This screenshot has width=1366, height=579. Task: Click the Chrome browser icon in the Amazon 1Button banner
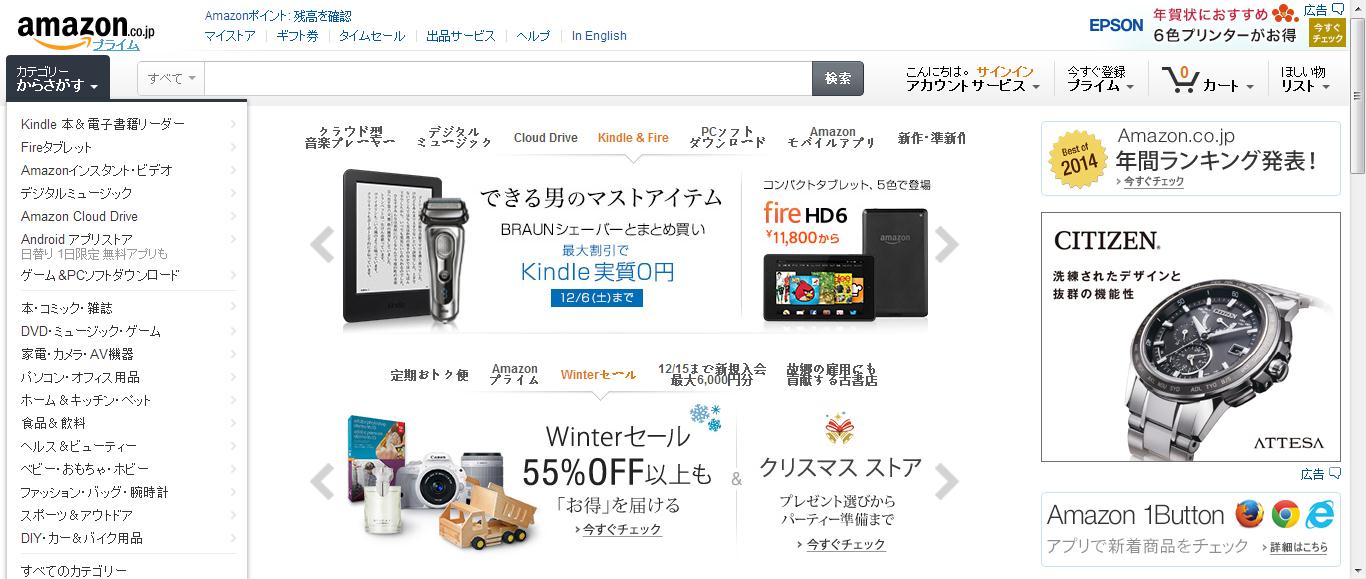[1285, 514]
